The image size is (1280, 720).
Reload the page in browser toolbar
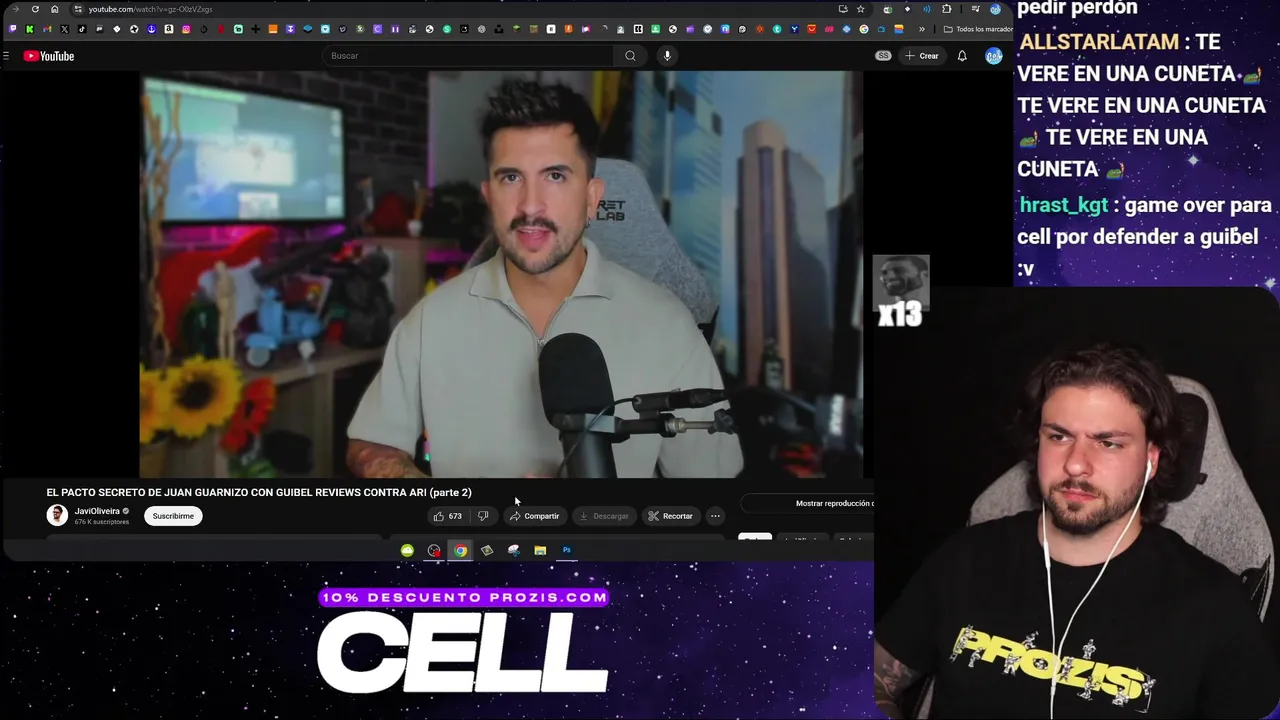click(35, 9)
